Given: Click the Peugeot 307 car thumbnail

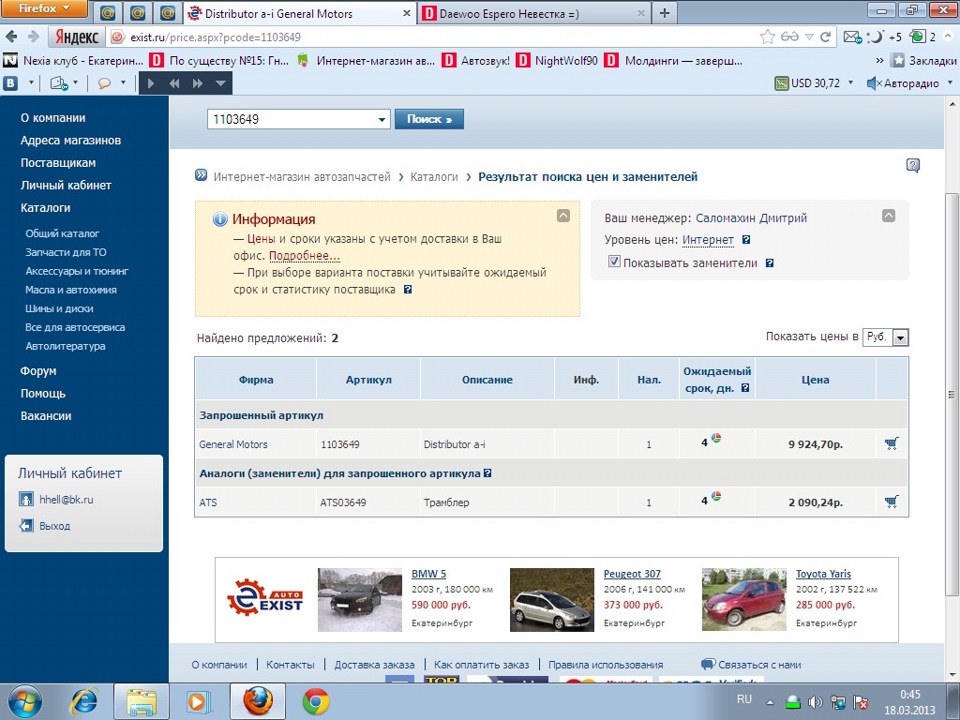Looking at the screenshot, I should 552,599.
